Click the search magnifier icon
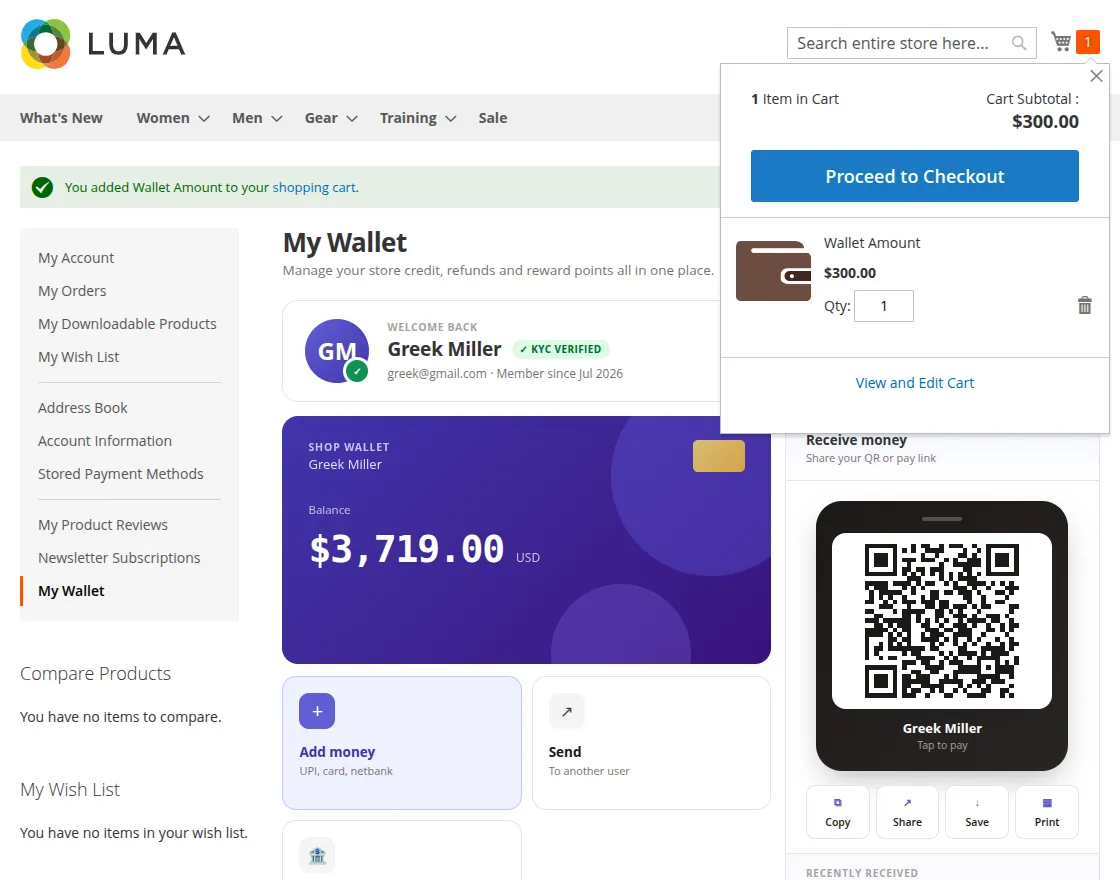Image resolution: width=1120 pixels, height=880 pixels. tap(1019, 43)
